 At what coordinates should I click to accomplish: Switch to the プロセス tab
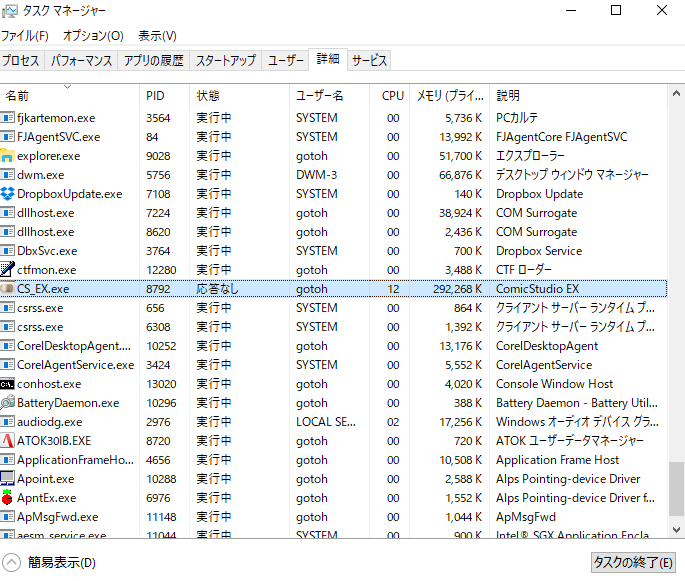(x=21, y=60)
